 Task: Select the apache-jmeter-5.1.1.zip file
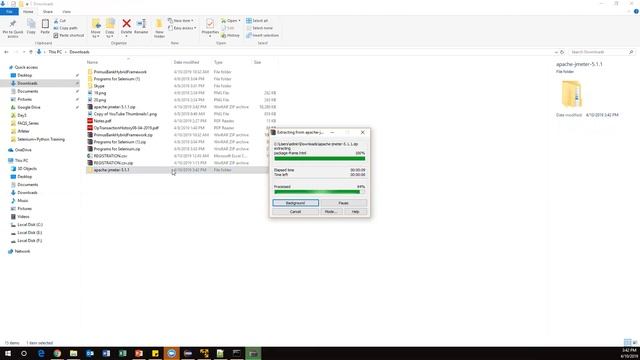tap(114, 107)
